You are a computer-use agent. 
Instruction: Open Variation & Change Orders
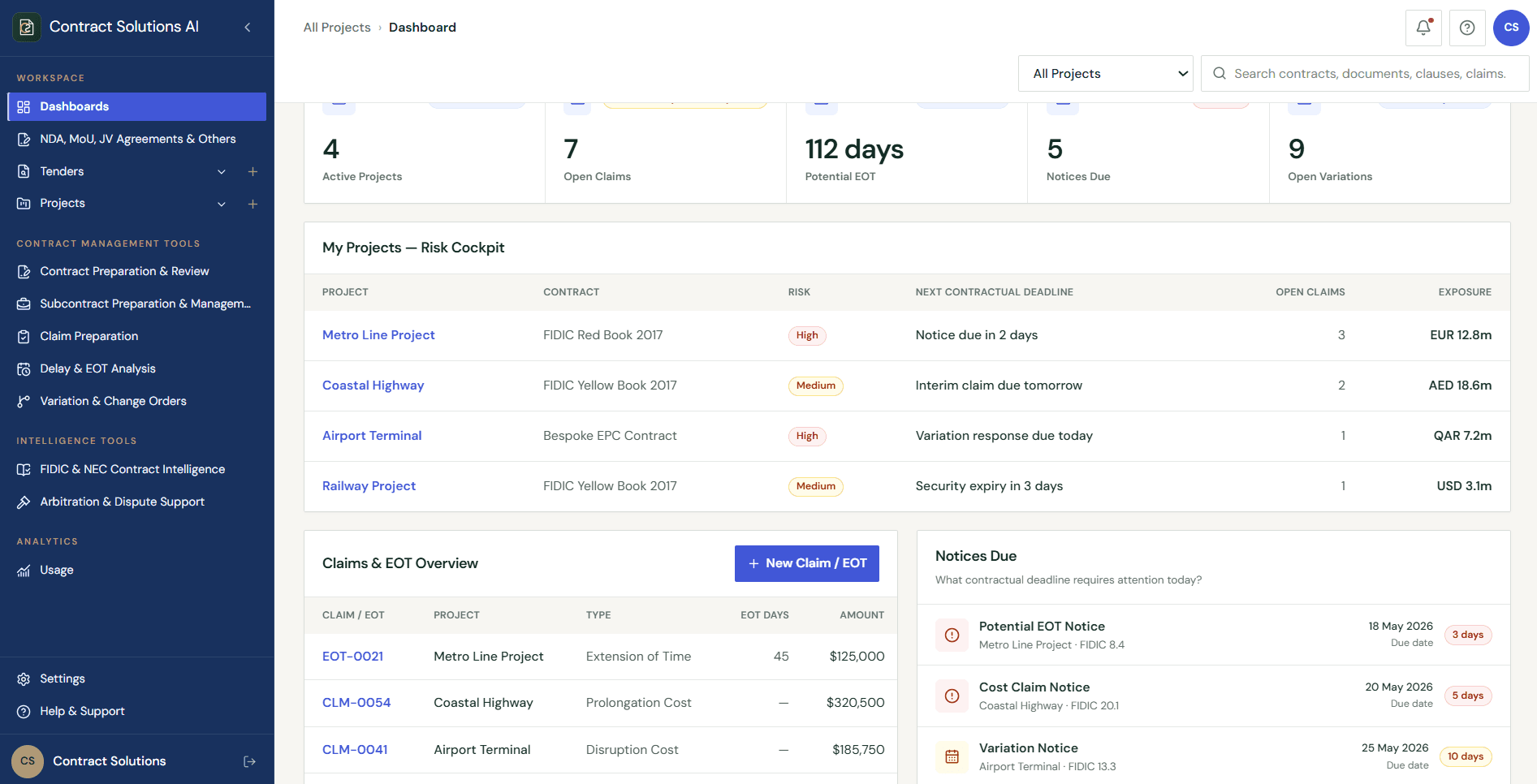136,402
